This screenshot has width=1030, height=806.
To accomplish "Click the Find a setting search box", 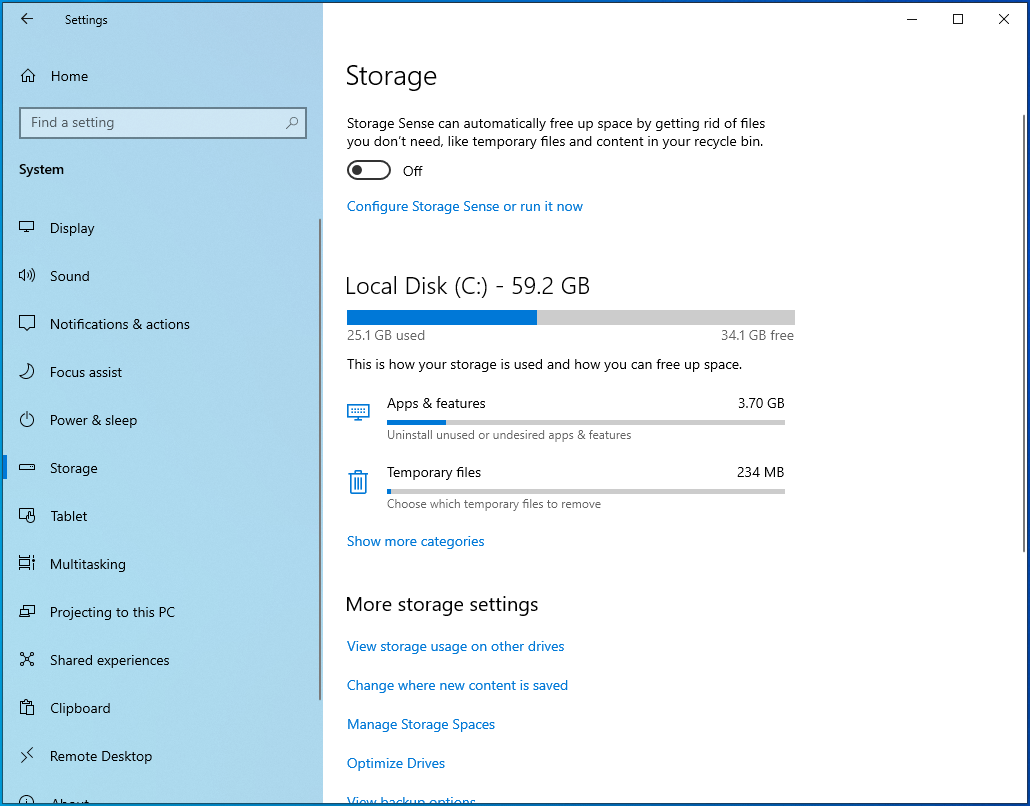I will point(150,123).
